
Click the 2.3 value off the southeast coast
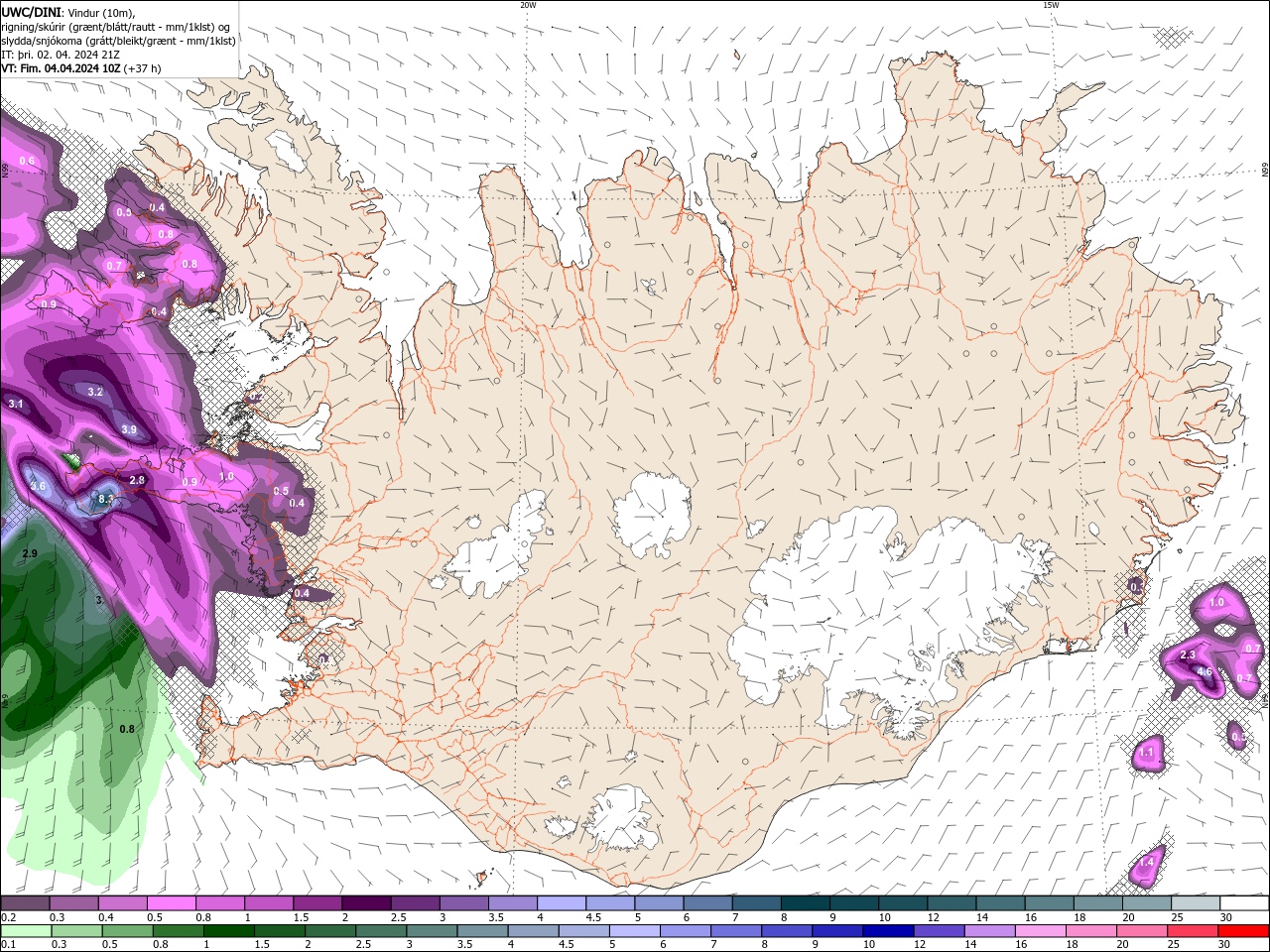click(x=1188, y=654)
